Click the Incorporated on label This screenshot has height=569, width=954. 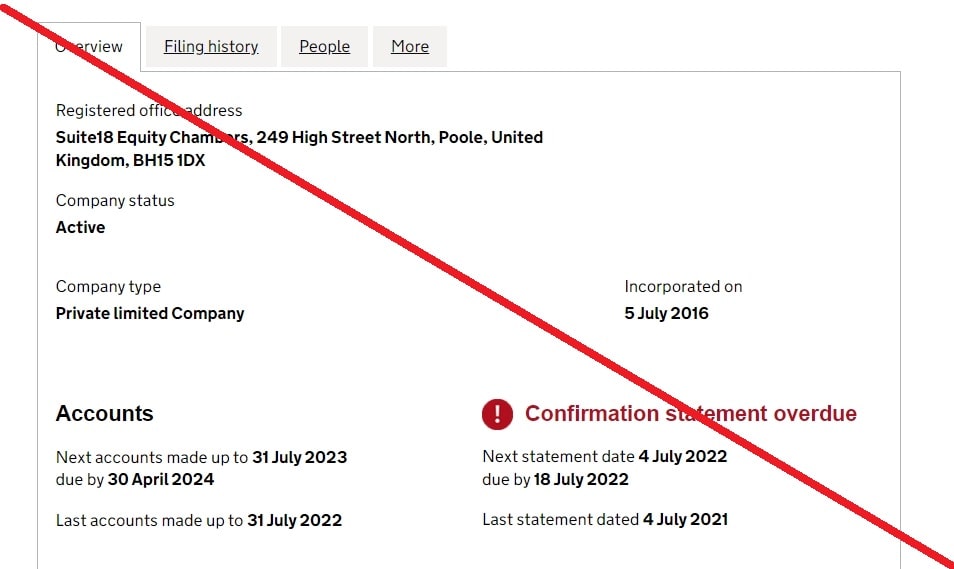tap(683, 287)
